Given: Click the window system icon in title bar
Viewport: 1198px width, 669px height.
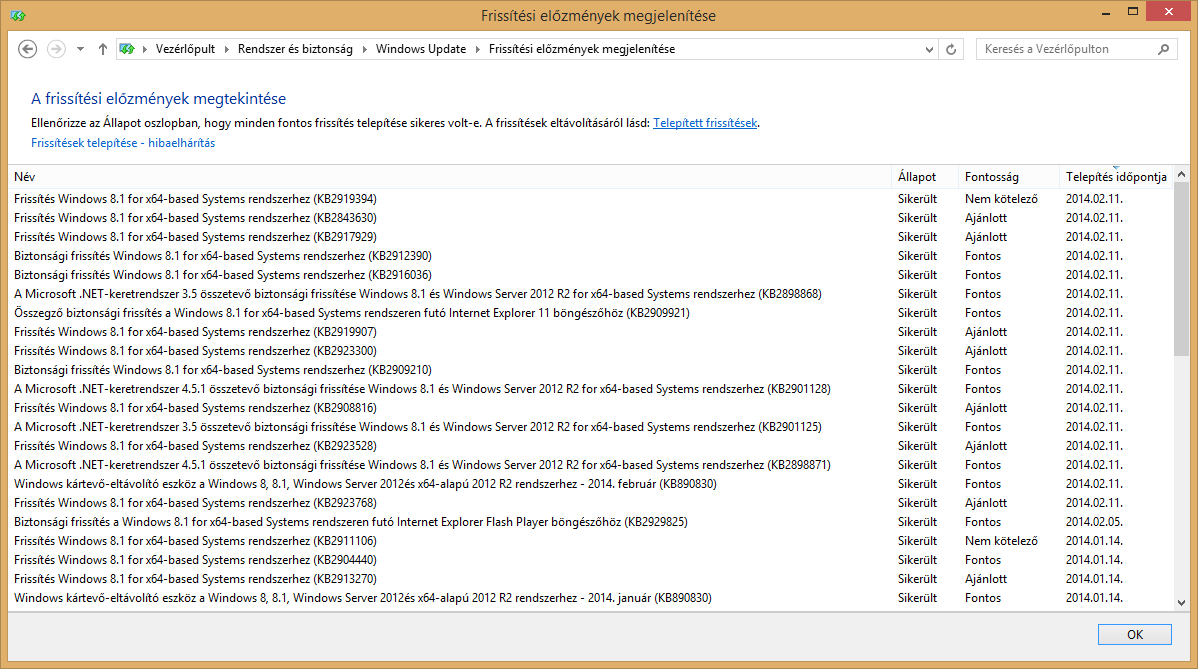Looking at the screenshot, I should (x=18, y=15).
